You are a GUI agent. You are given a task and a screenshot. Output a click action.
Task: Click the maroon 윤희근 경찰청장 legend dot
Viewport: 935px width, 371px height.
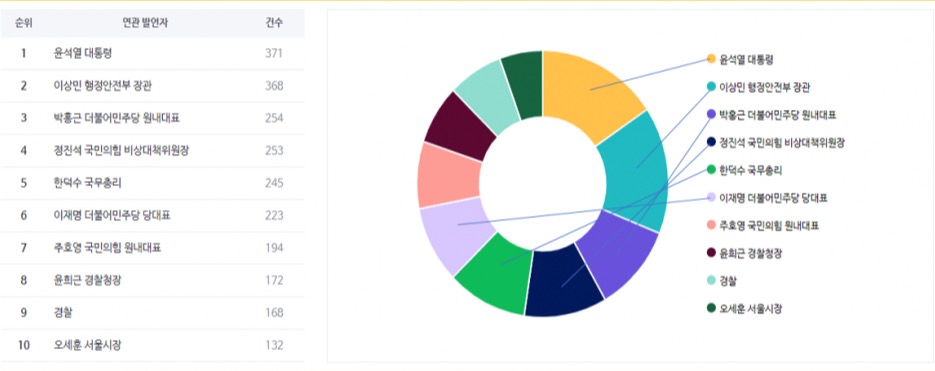pyautogui.click(x=711, y=253)
